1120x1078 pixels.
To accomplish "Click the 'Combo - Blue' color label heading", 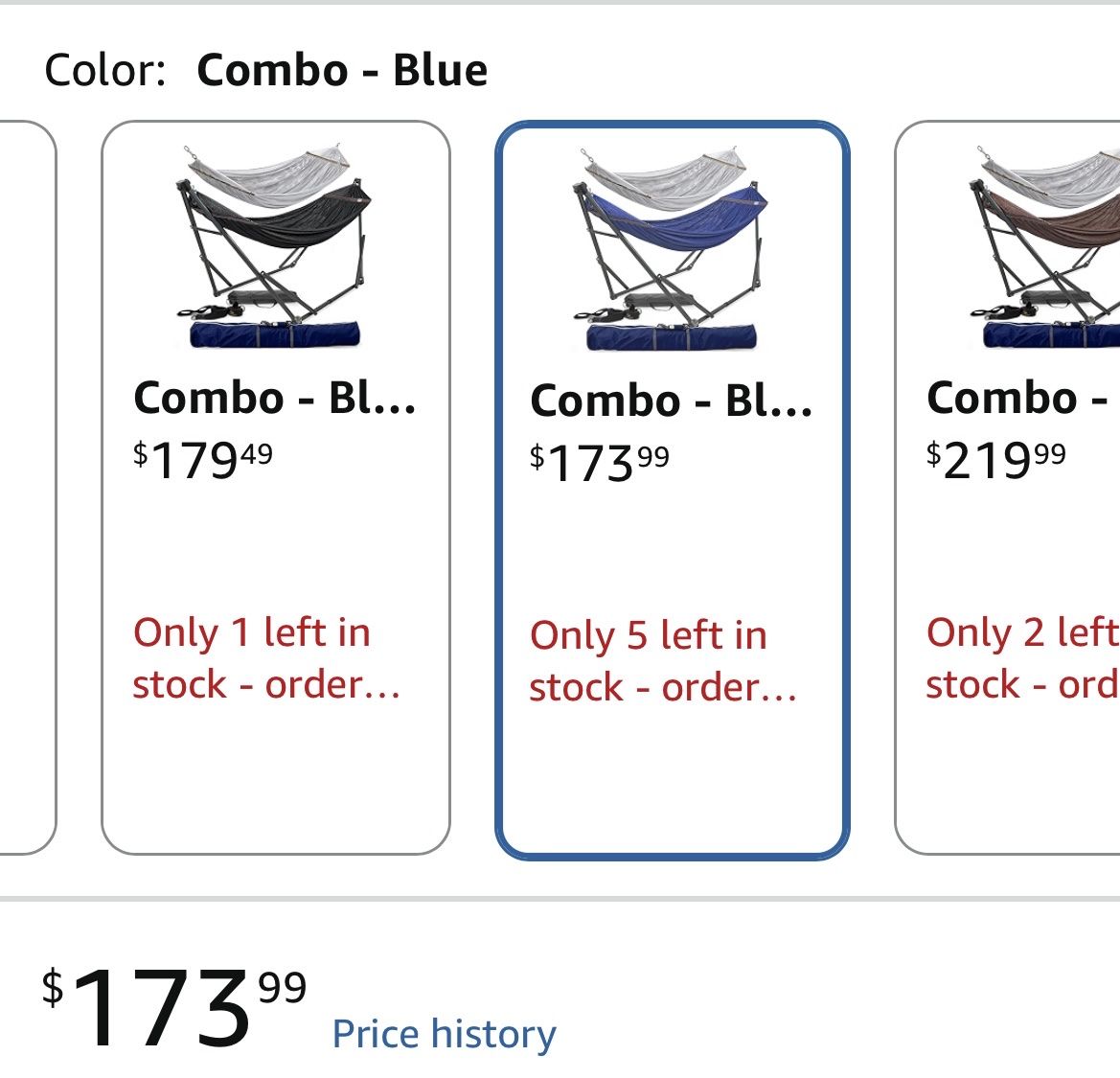I will click(x=342, y=70).
